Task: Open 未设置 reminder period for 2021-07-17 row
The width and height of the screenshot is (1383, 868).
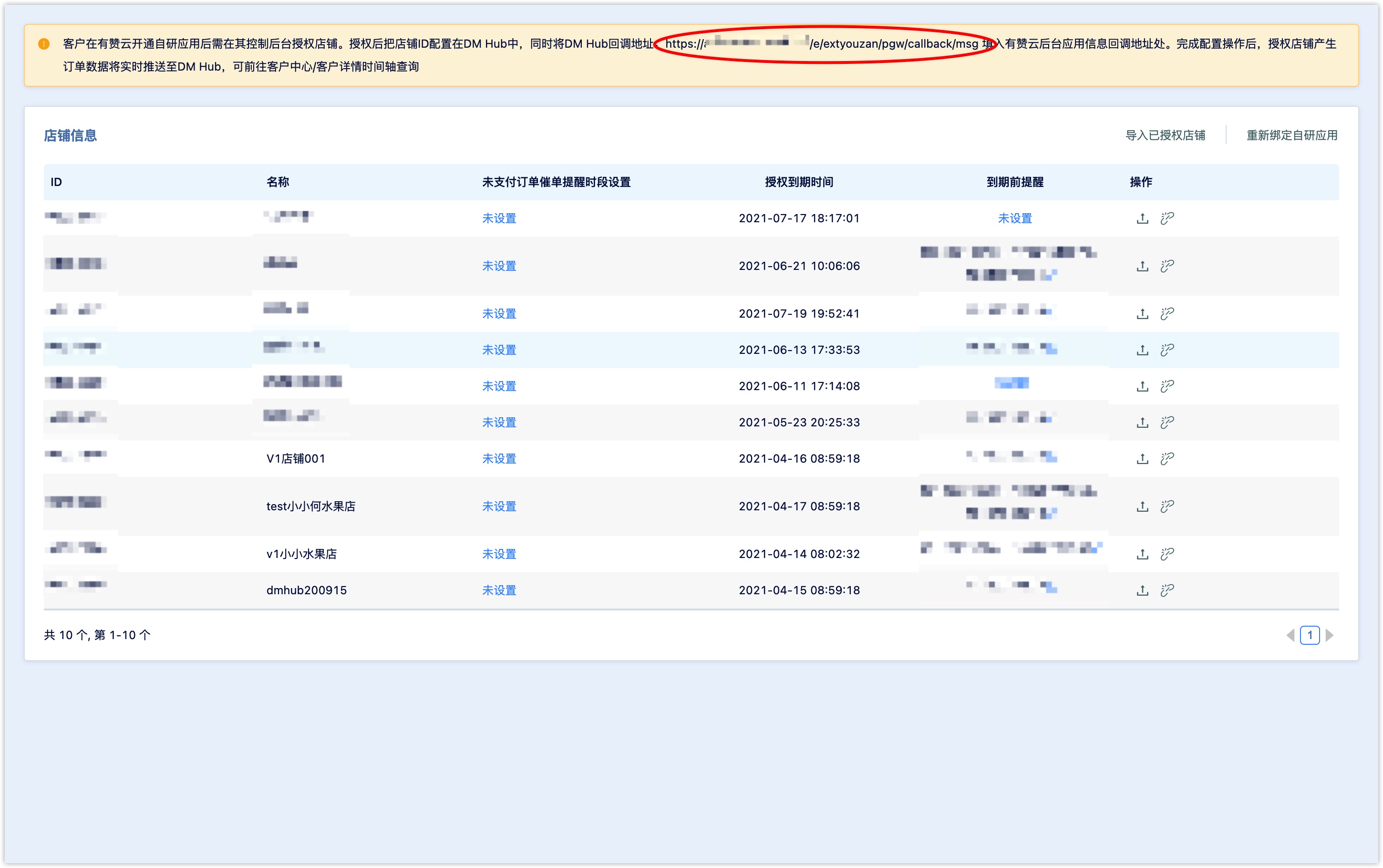Action: (499, 218)
